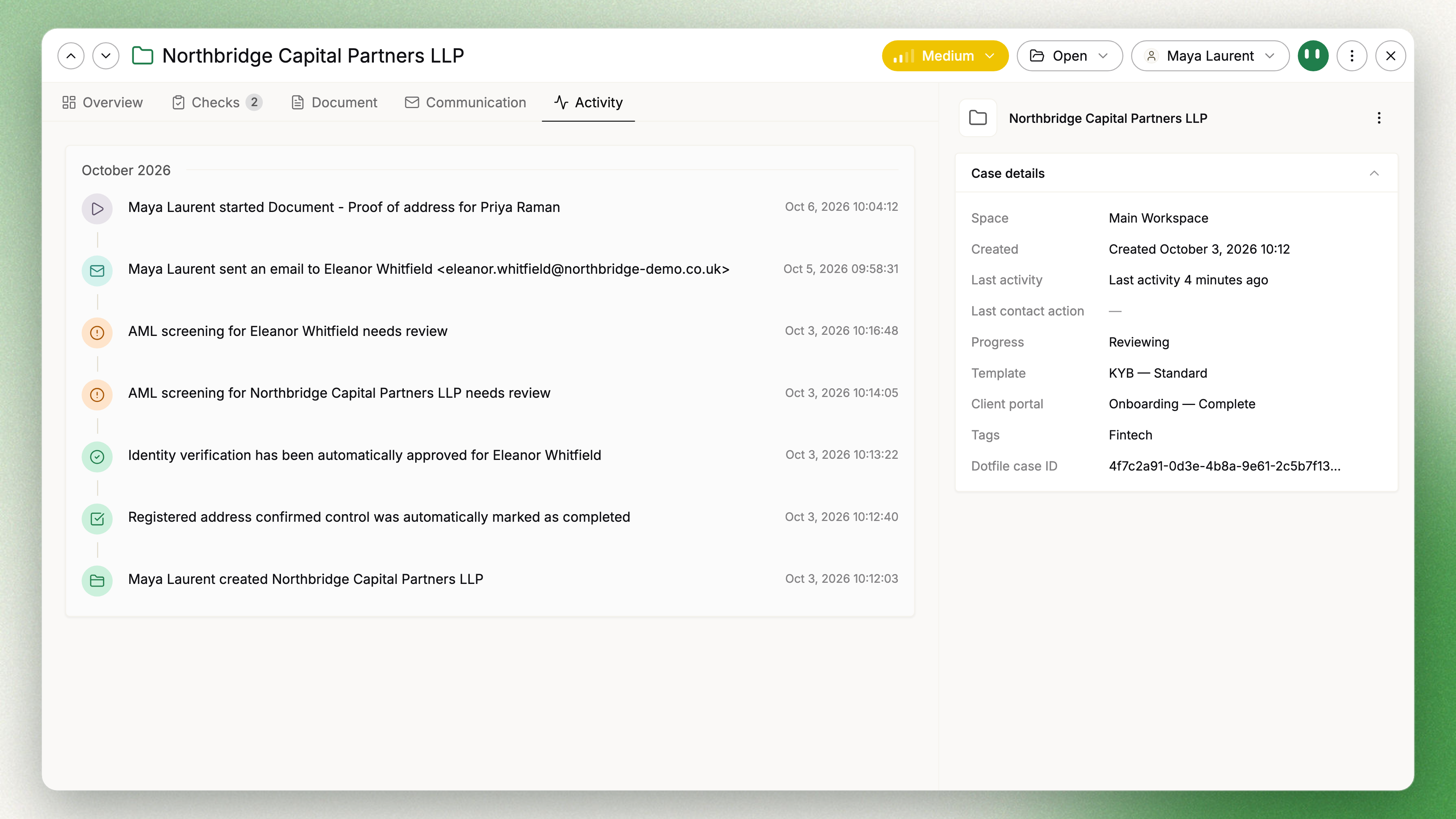The height and width of the screenshot is (819, 1456).
Task: Open 'Maya Laurent created Northbridge Capital Partners LLP' entry
Action: [x=305, y=579]
